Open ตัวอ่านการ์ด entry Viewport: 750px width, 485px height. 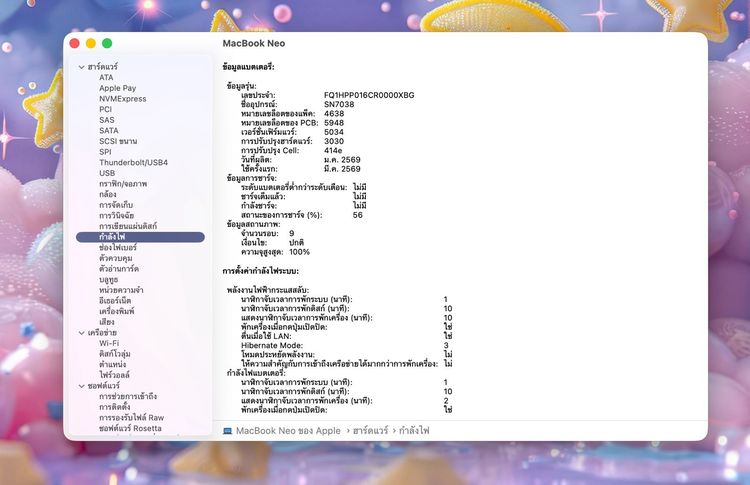(119, 268)
